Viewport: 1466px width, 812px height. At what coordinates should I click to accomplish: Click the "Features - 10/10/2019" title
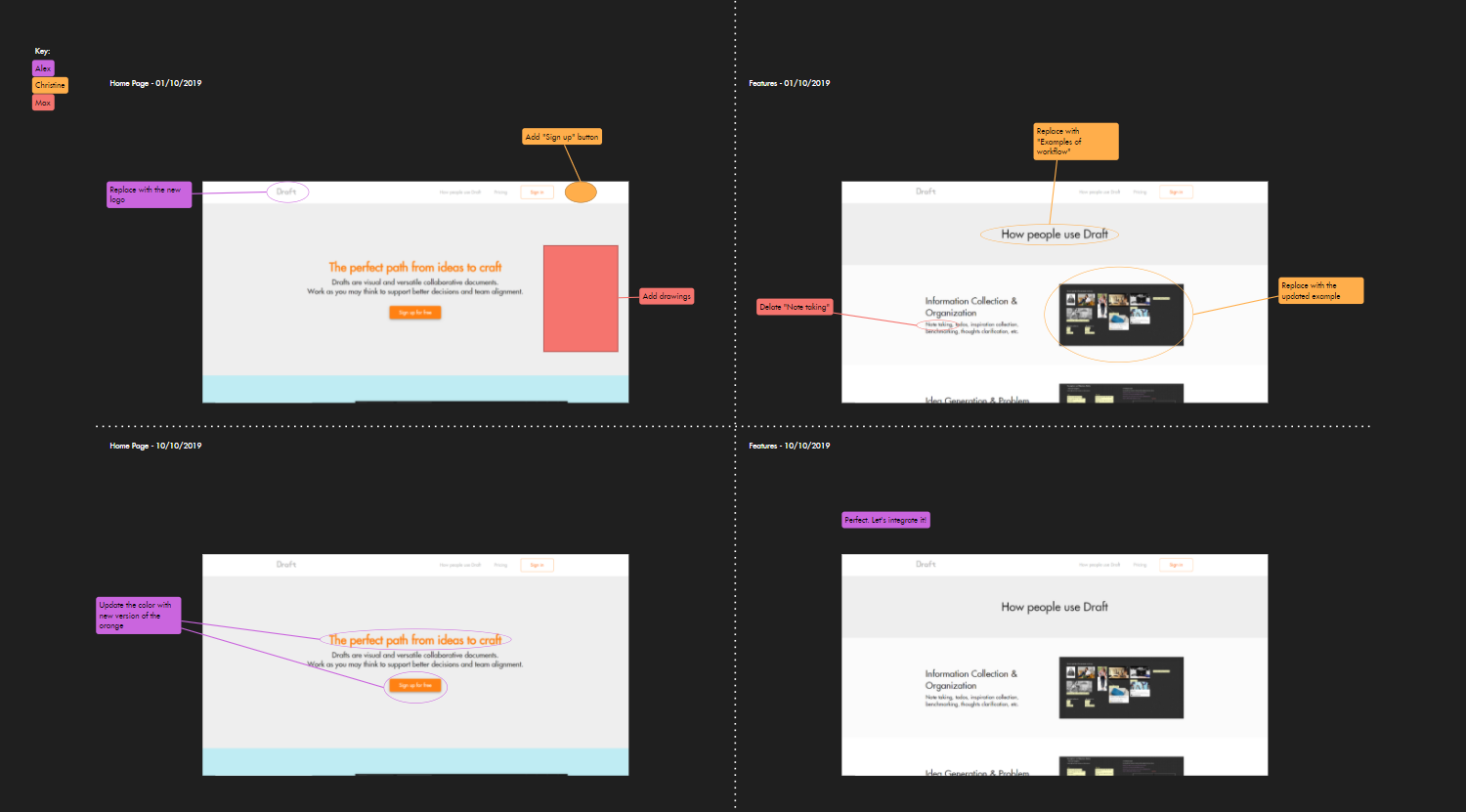tap(789, 446)
